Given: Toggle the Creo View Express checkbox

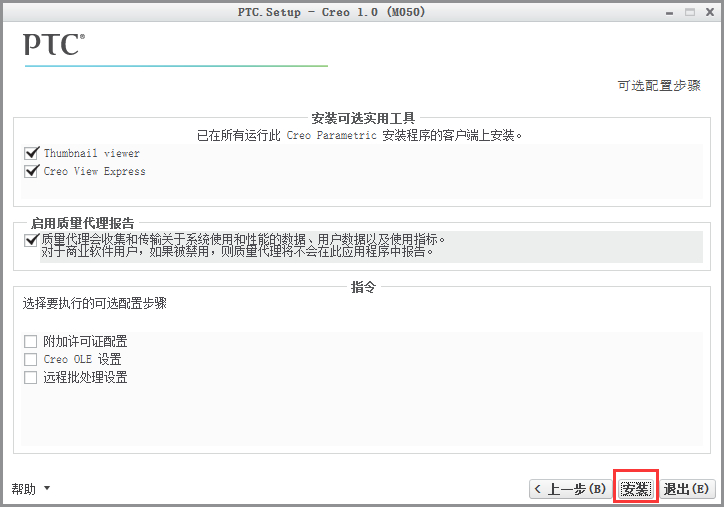Looking at the screenshot, I should [31, 172].
